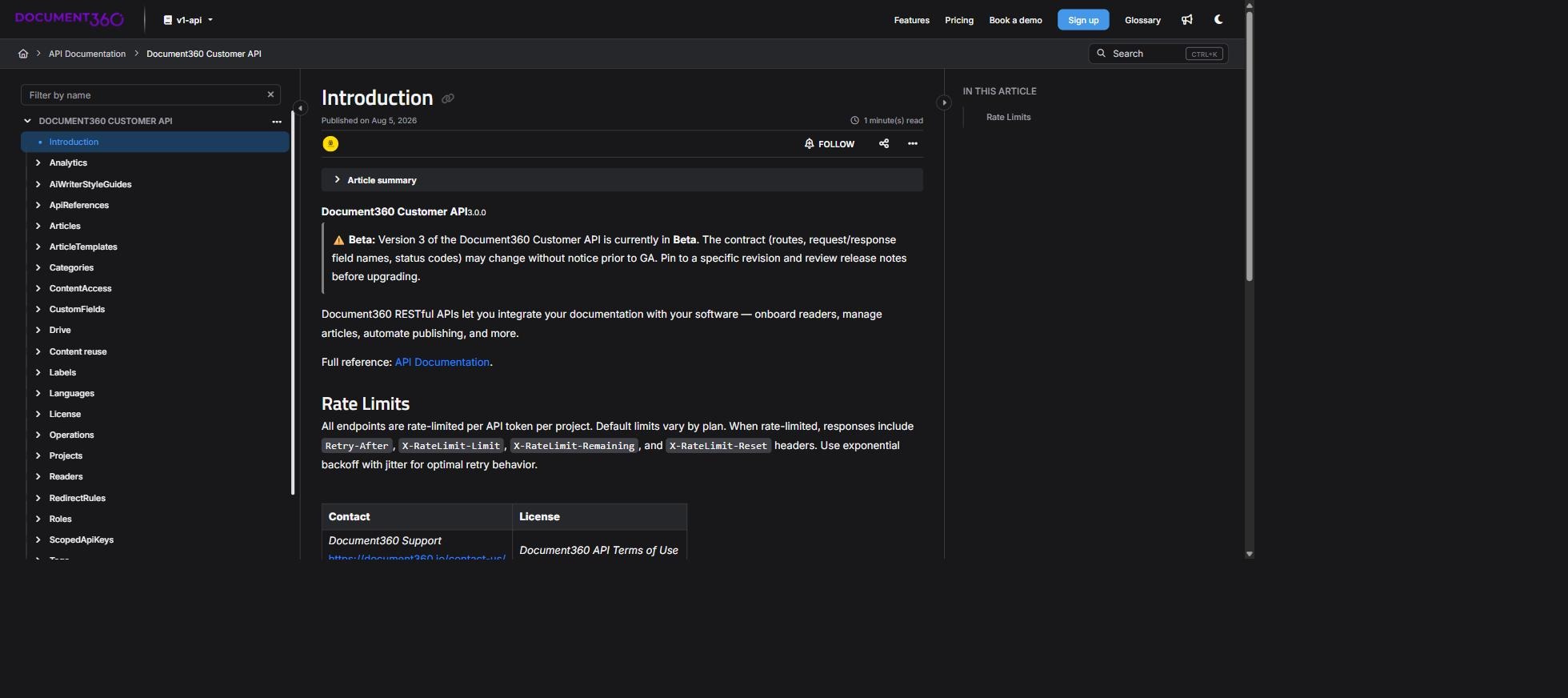Click the Search box
This screenshot has width=1568, height=698.
point(1158,54)
